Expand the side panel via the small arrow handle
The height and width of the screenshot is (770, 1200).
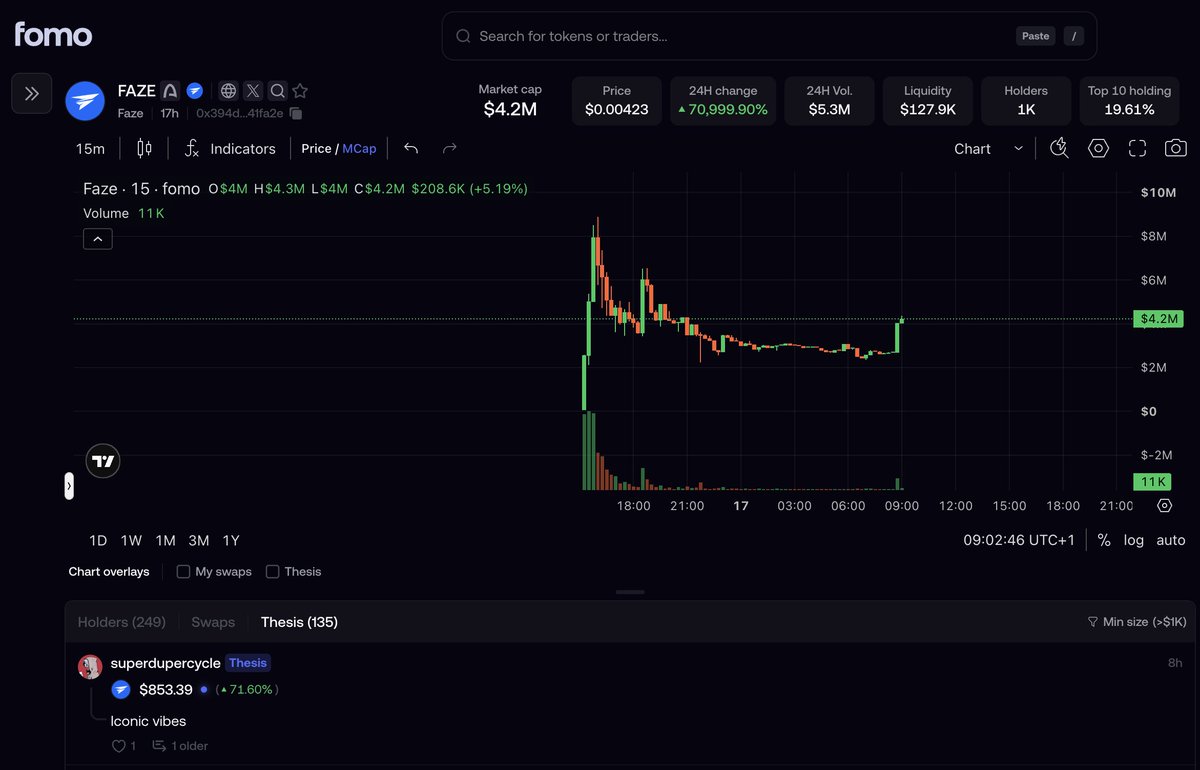click(69, 486)
